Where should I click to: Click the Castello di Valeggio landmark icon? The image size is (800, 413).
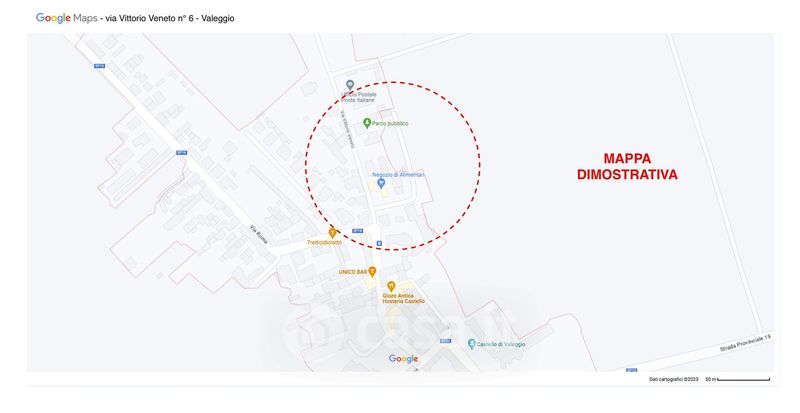pyautogui.click(x=471, y=344)
